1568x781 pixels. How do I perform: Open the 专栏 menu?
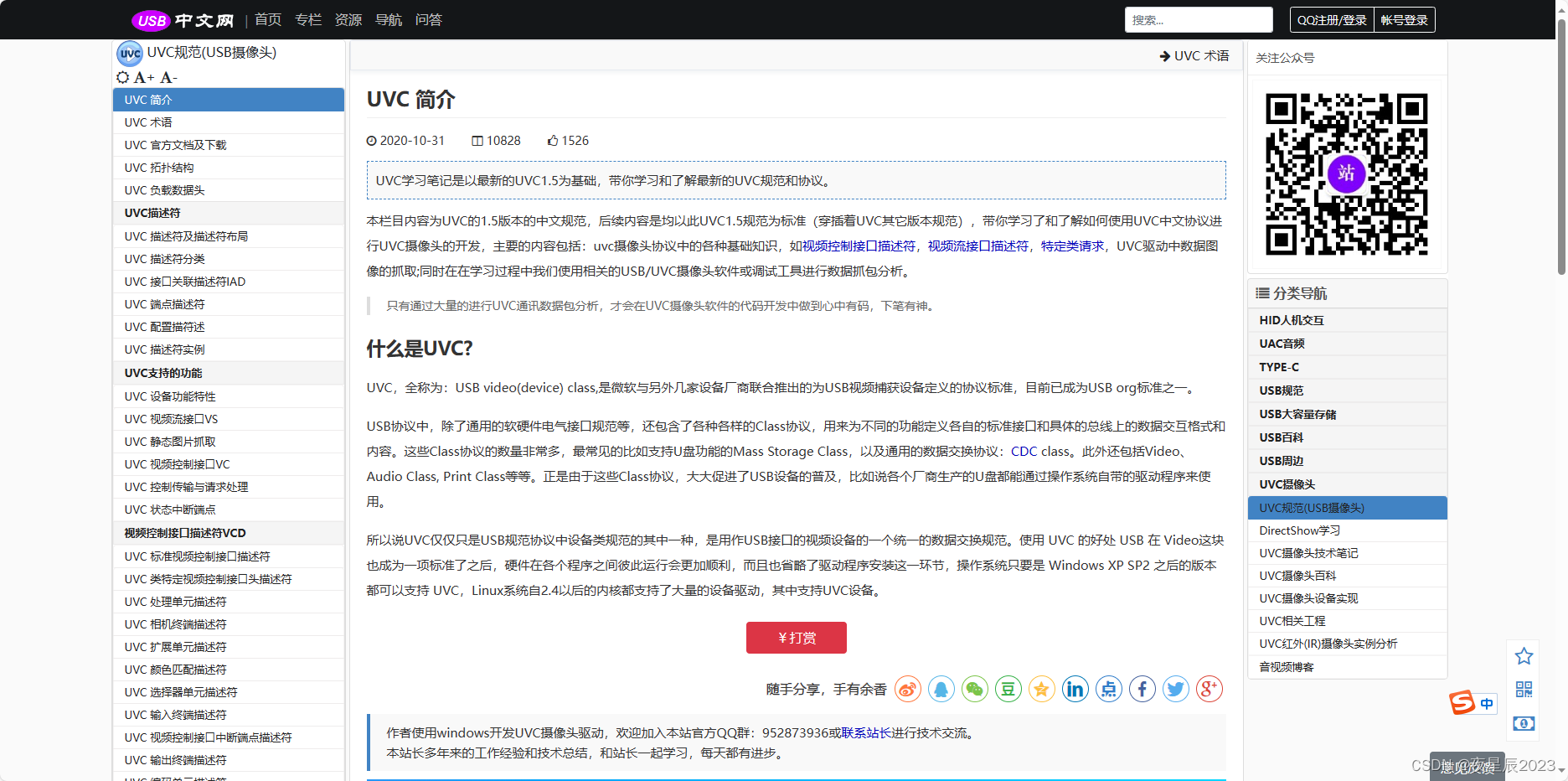(x=308, y=19)
